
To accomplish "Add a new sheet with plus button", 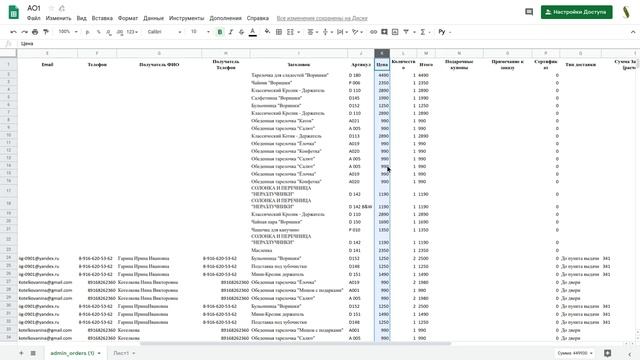I will click(x=21, y=353).
